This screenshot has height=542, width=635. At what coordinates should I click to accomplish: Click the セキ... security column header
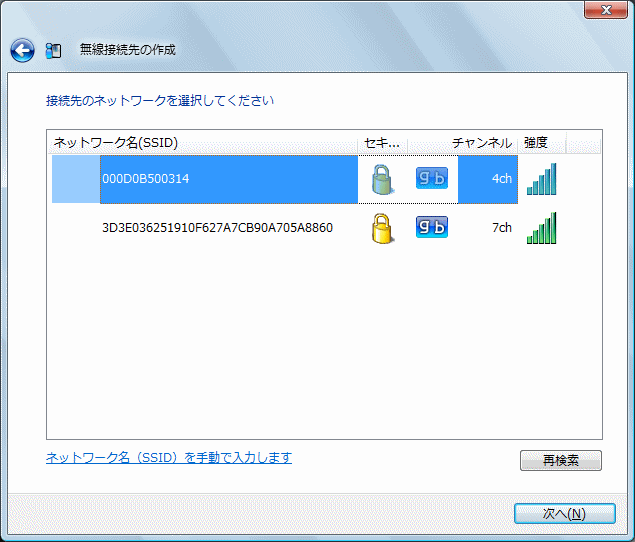[x=382, y=142]
